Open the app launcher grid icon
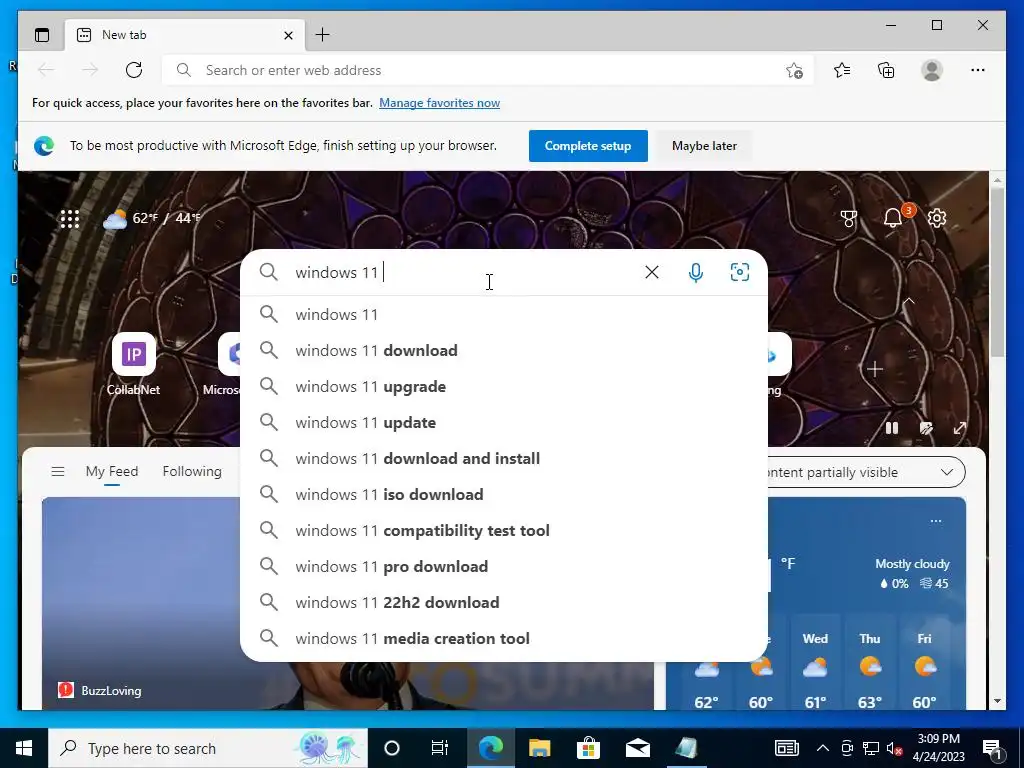 [70, 219]
